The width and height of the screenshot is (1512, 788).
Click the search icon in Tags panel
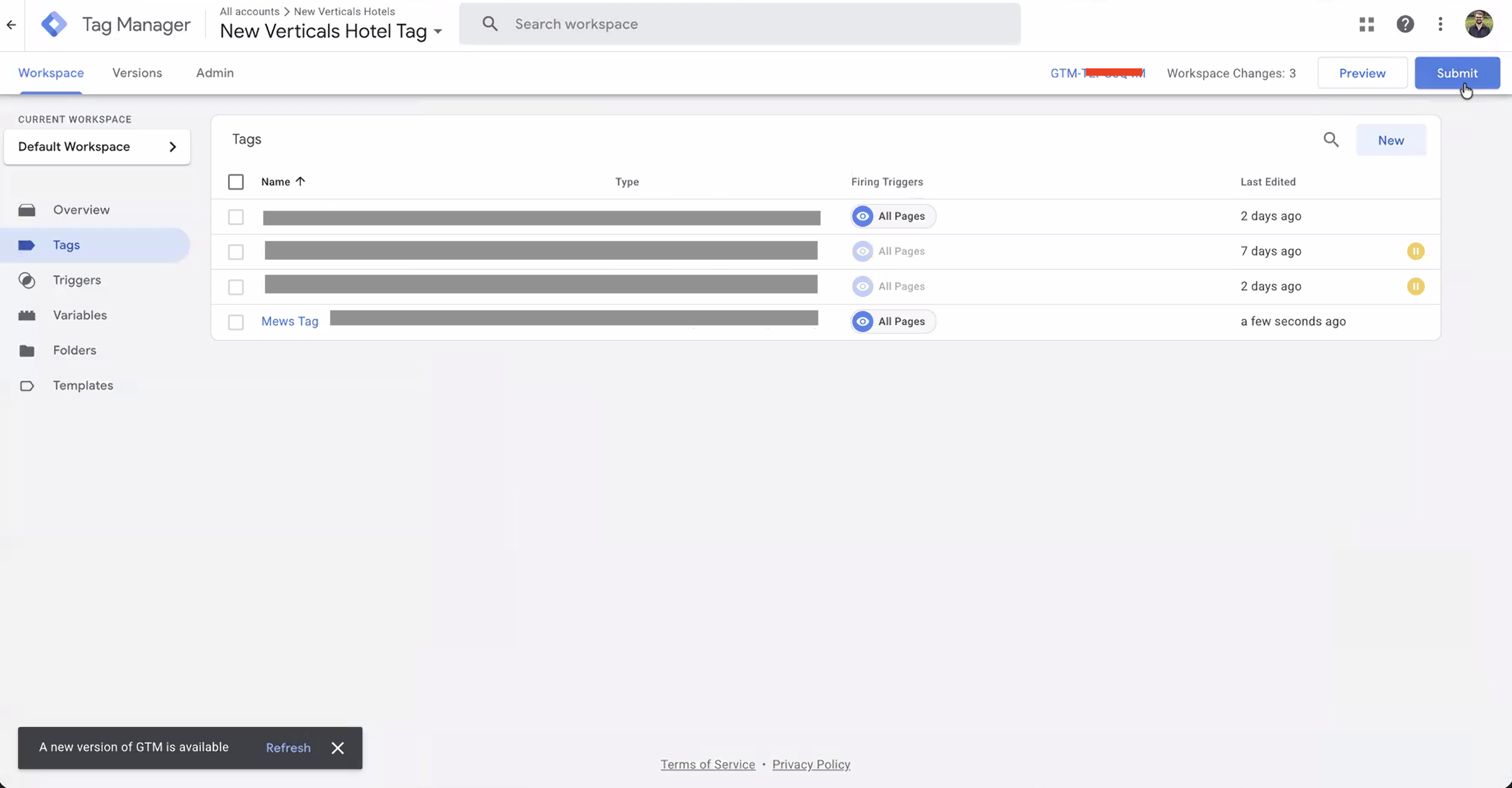coord(1330,140)
